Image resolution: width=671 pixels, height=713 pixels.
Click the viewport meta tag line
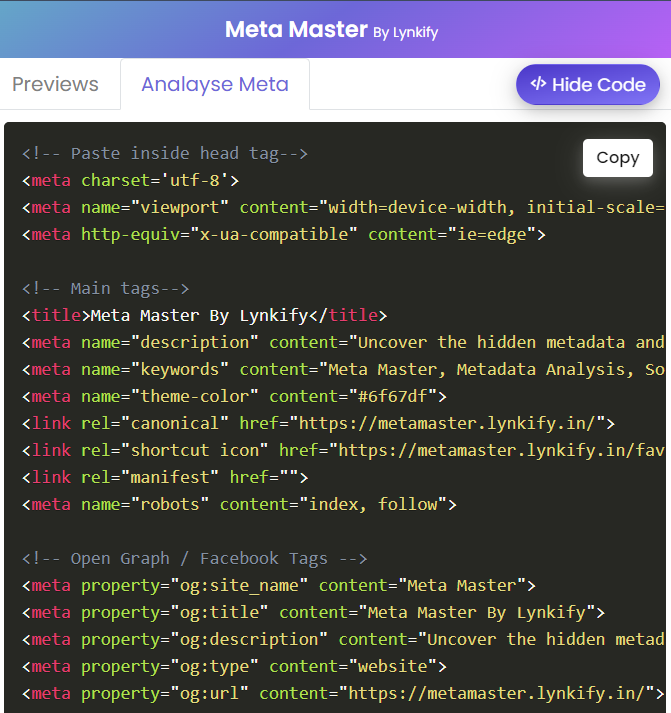[x=340, y=207]
